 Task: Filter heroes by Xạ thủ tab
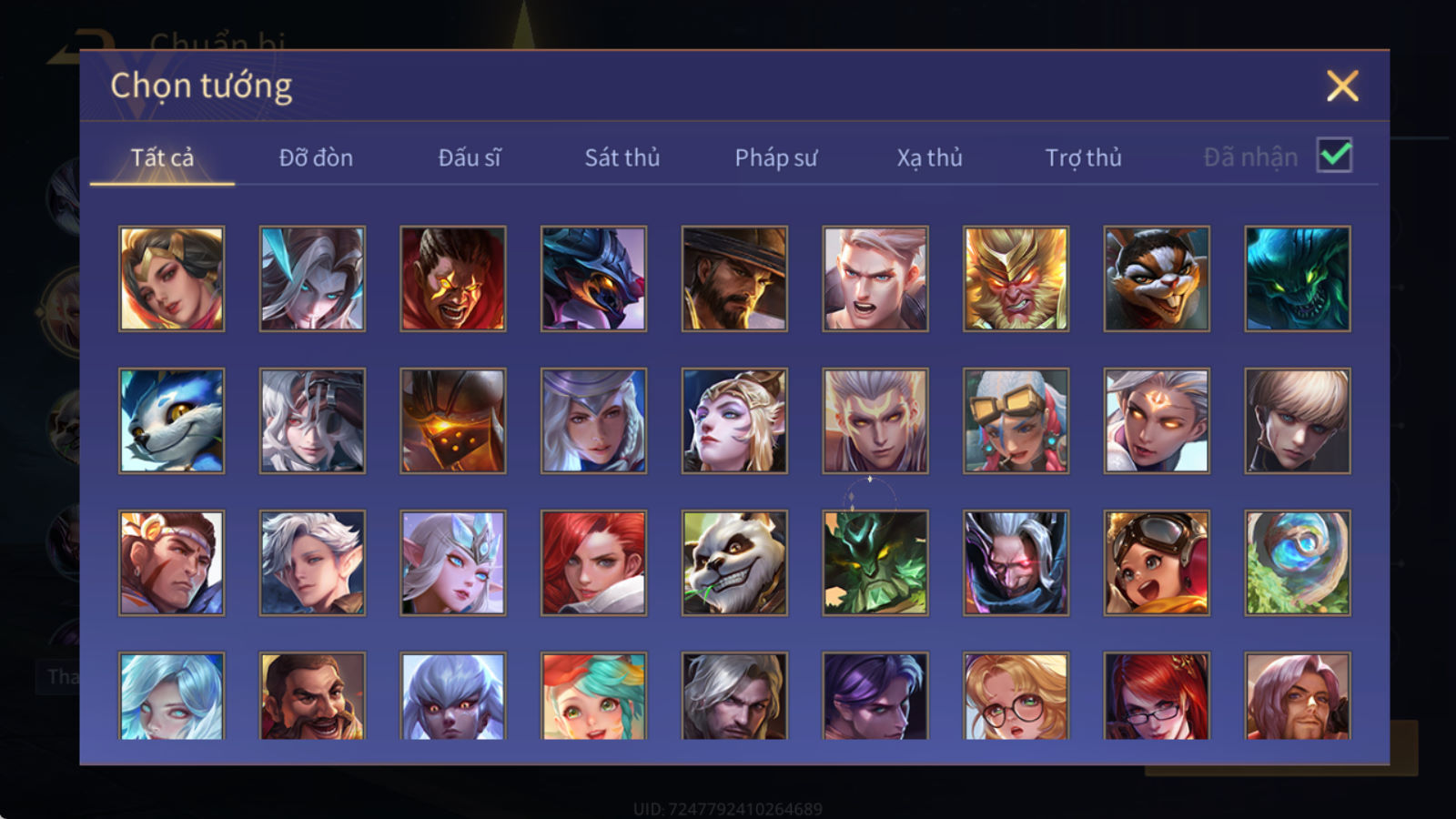pyautogui.click(x=929, y=157)
